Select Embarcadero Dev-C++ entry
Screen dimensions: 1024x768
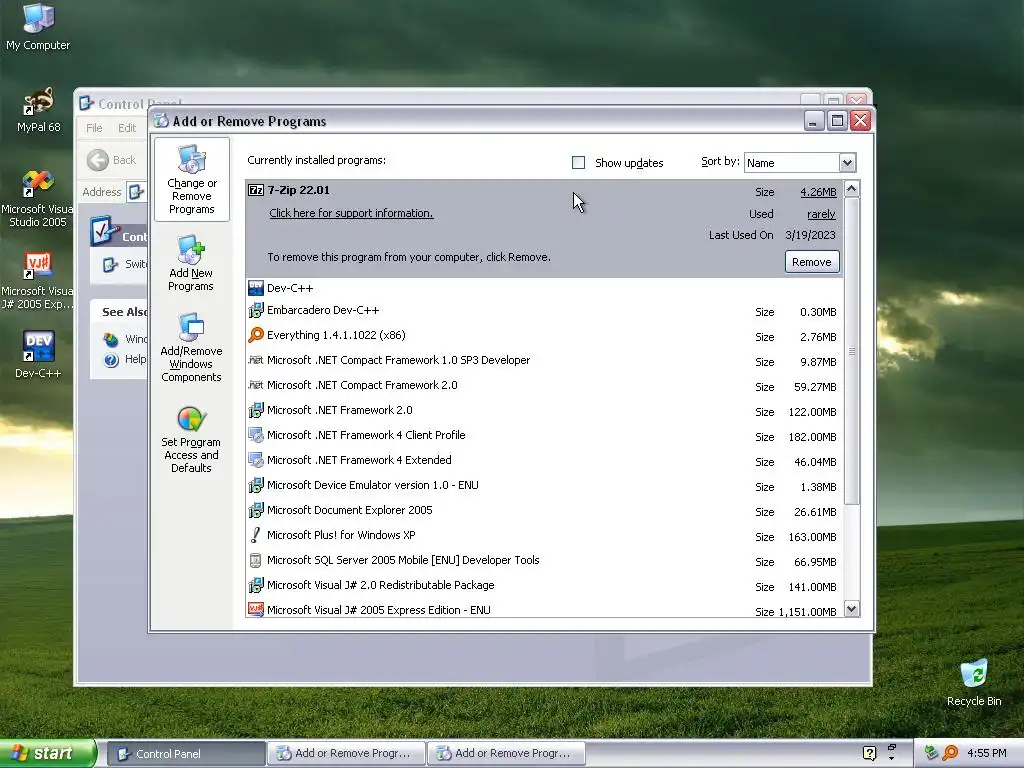pyautogui.click(x=545, y=311)
